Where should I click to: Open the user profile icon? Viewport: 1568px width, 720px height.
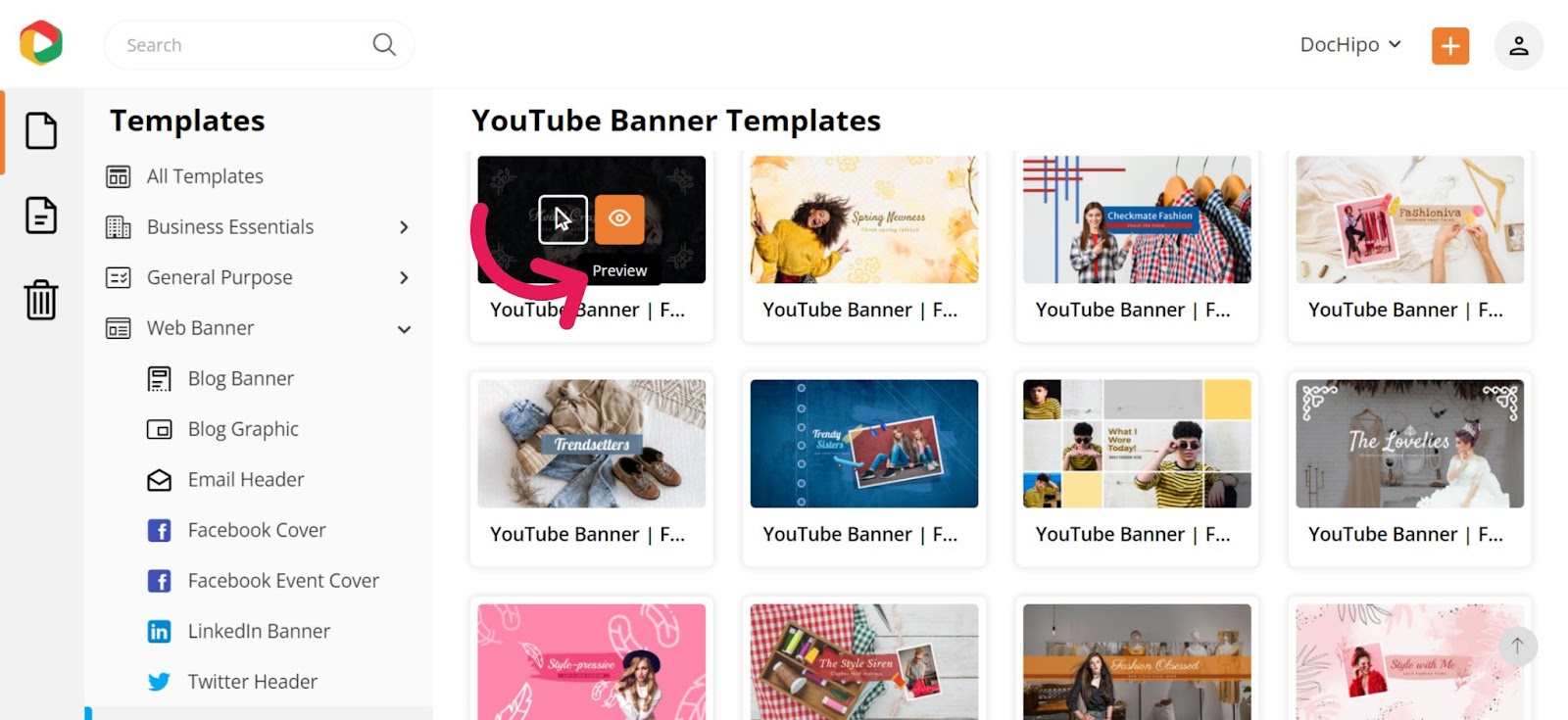coord(1518,45)
